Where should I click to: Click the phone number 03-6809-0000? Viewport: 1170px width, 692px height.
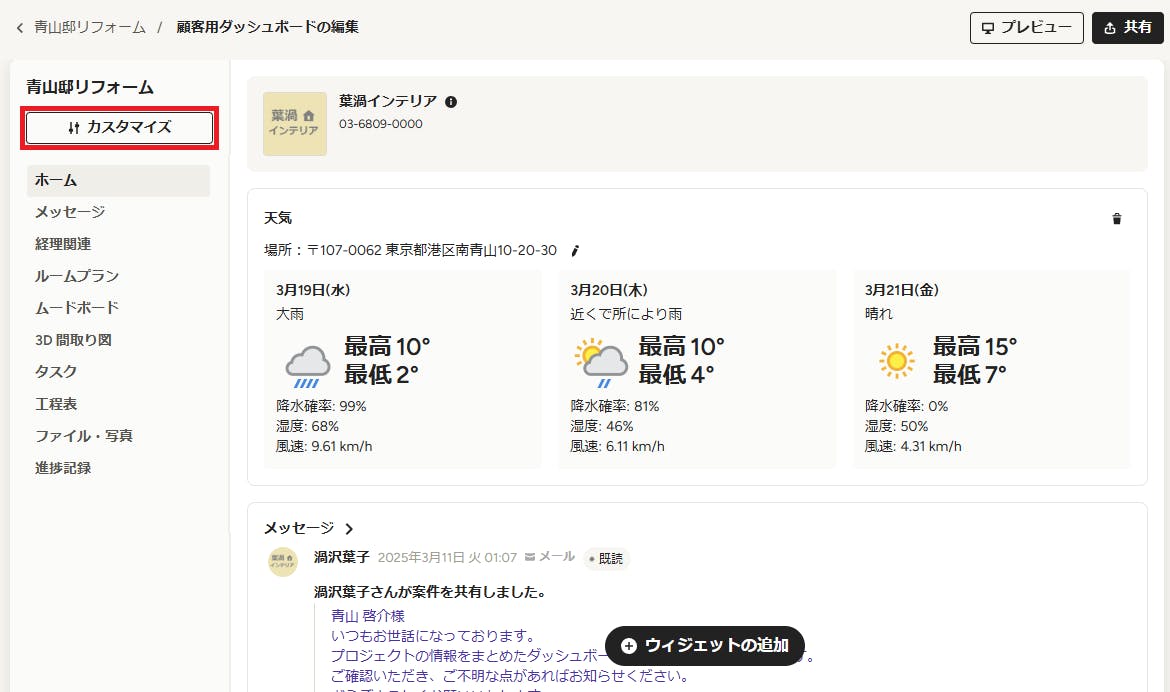(x=381, y=124)
